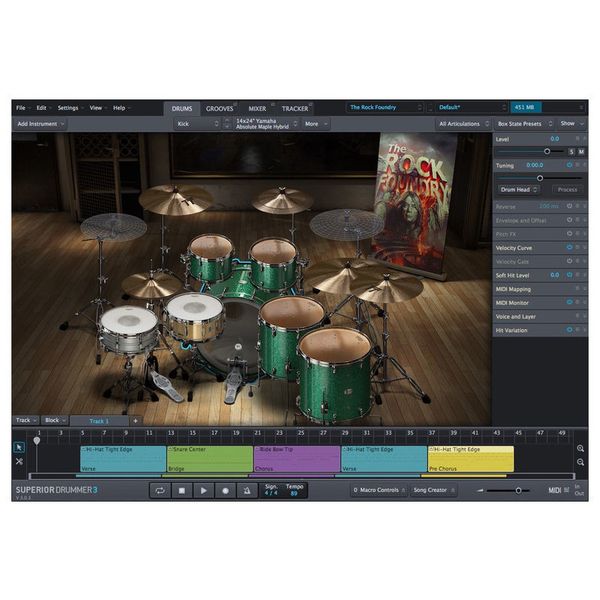Open the Default preset selector
The height and width of the screenshot is (600, 600).
point(472,108)
